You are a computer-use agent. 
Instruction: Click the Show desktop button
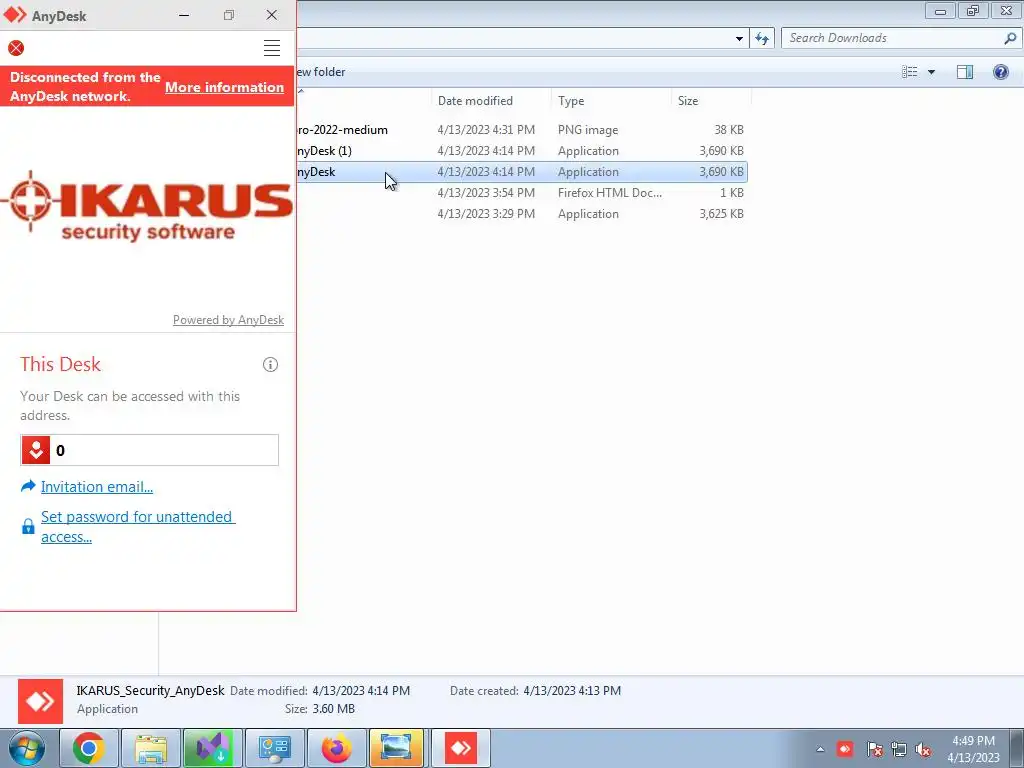click(x=1016, y=748)
